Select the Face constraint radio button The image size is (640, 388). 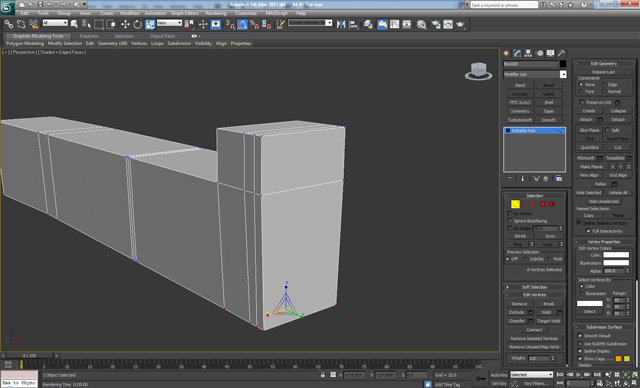coord(581,91)
